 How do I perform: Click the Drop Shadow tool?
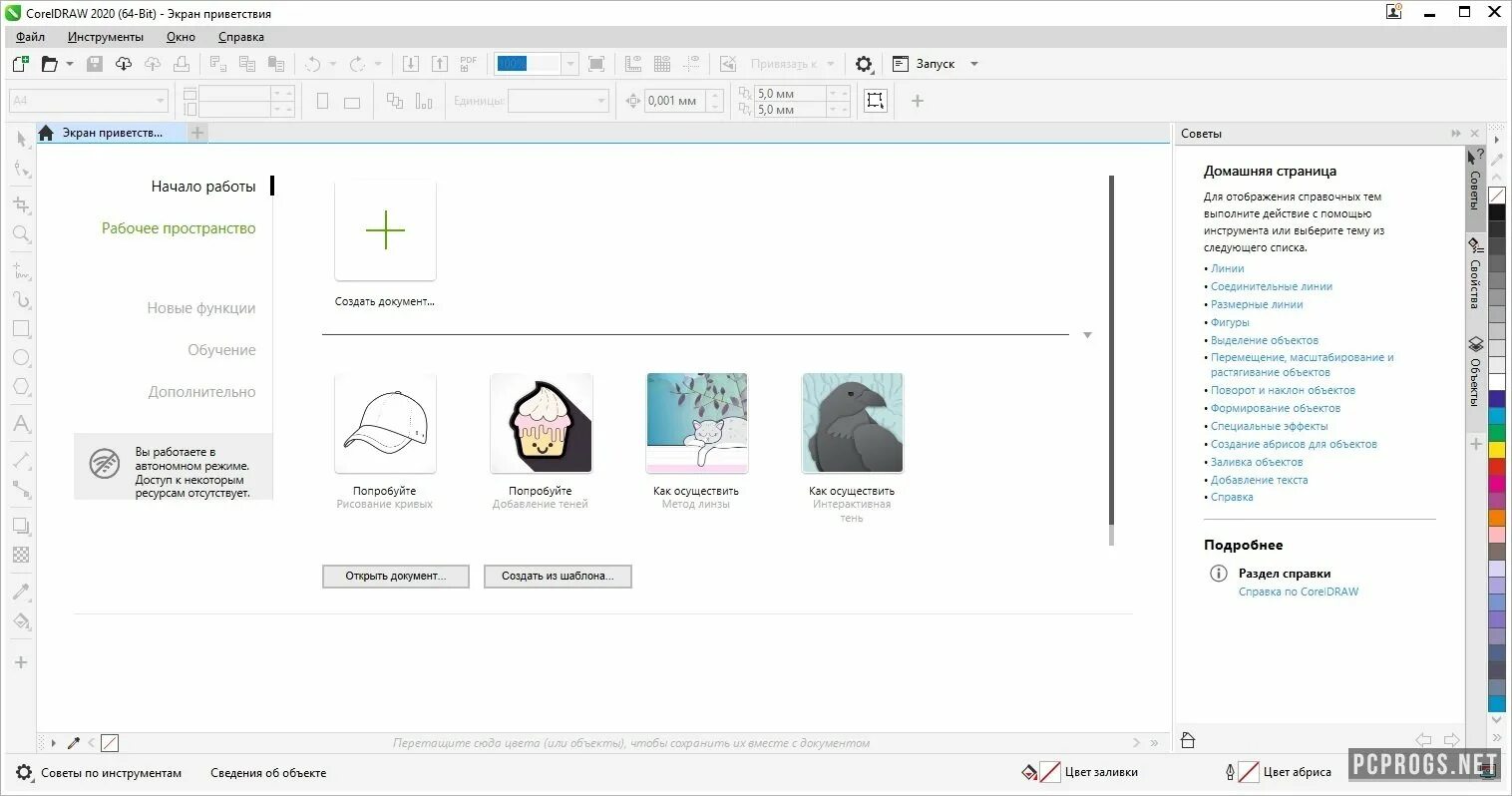pos(21,526)
